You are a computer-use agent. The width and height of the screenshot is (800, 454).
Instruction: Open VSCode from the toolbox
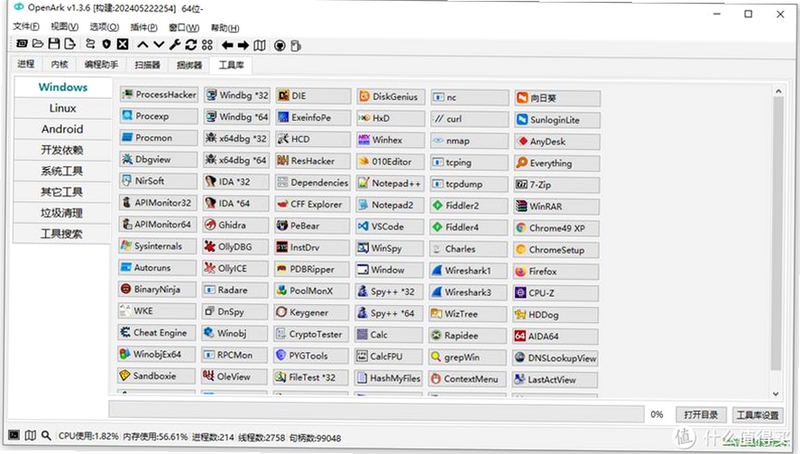[389, 226]
